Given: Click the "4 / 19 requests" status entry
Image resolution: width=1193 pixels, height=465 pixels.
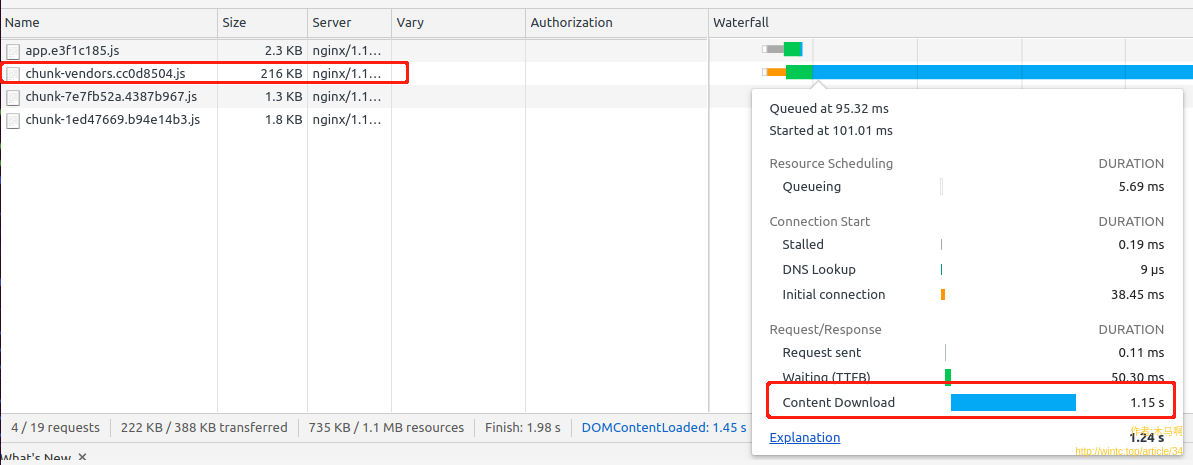Looking at the screenshot, I should [x=56, y=428].
